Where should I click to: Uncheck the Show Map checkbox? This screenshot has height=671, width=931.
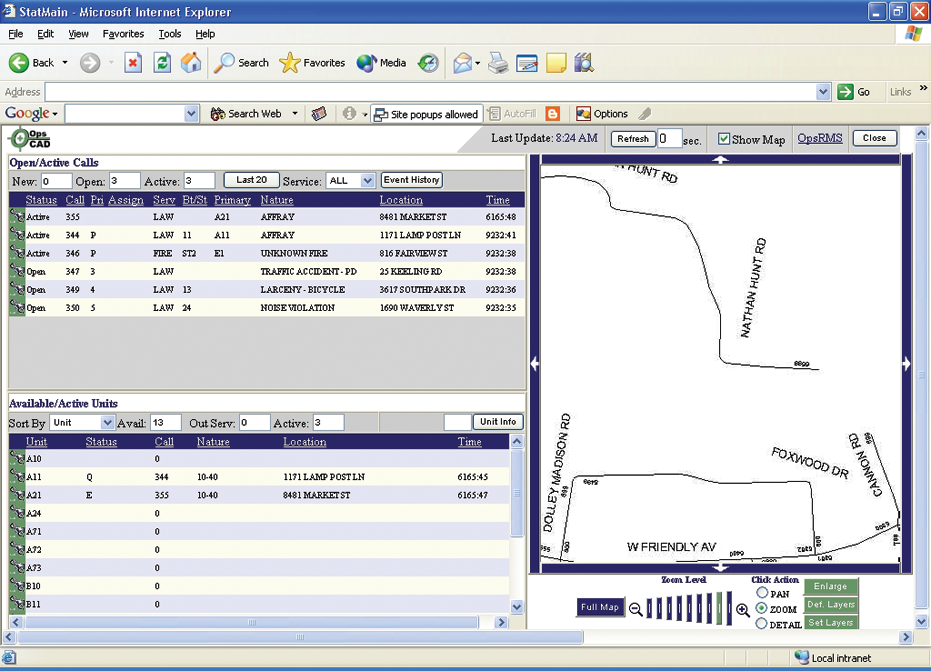point(722,139)
